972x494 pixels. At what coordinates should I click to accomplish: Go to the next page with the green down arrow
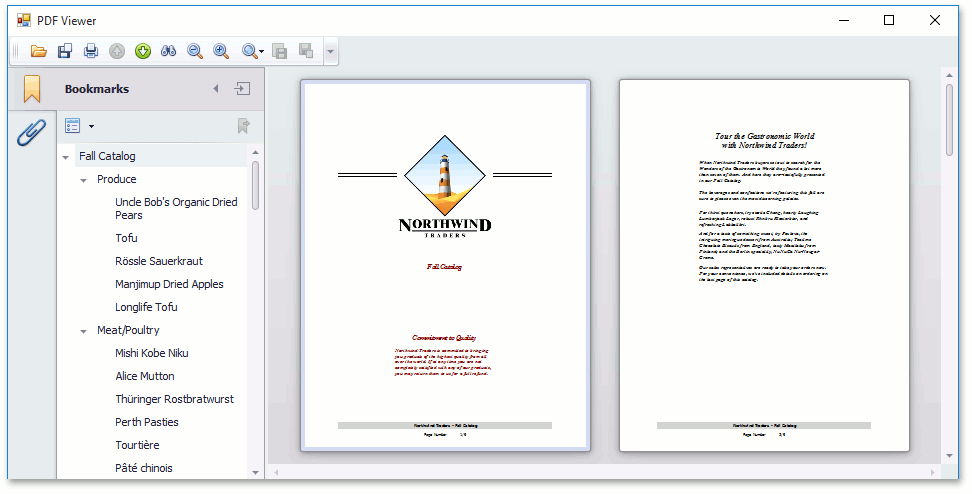point(143,51)
